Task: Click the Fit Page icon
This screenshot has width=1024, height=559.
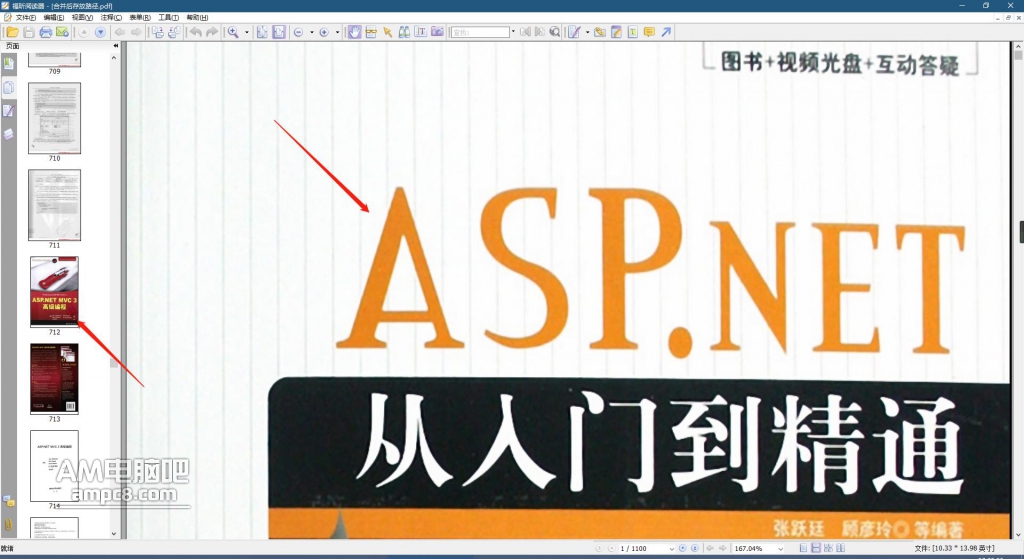Action: click(262, 32)
